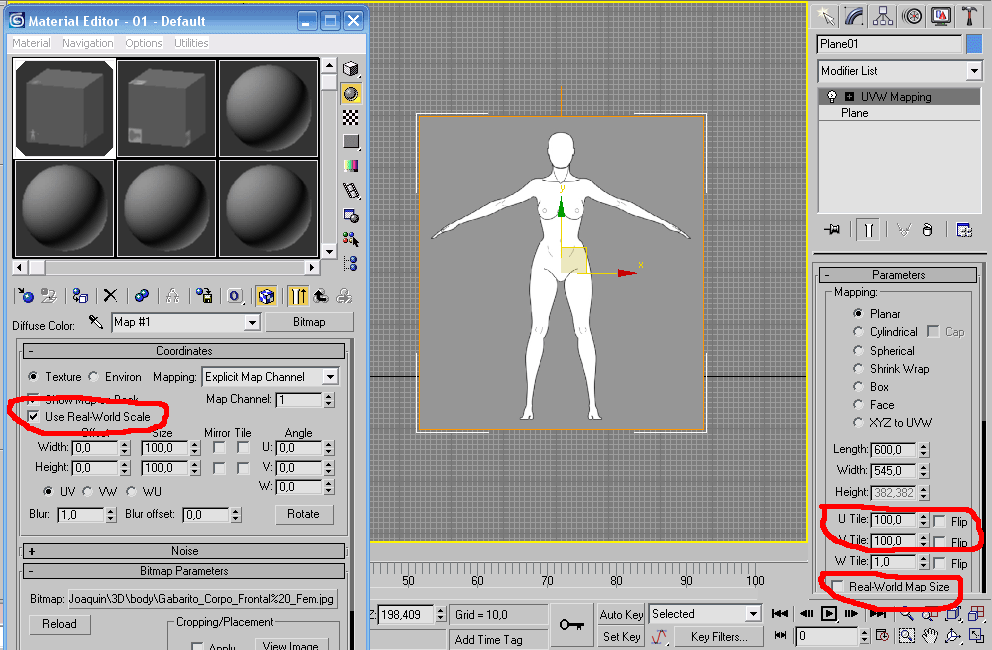The height and width of the screenshot is (650, 992).
Task: Open the Utilities menu in Material Editor
Action: click(x=191, y=43)
